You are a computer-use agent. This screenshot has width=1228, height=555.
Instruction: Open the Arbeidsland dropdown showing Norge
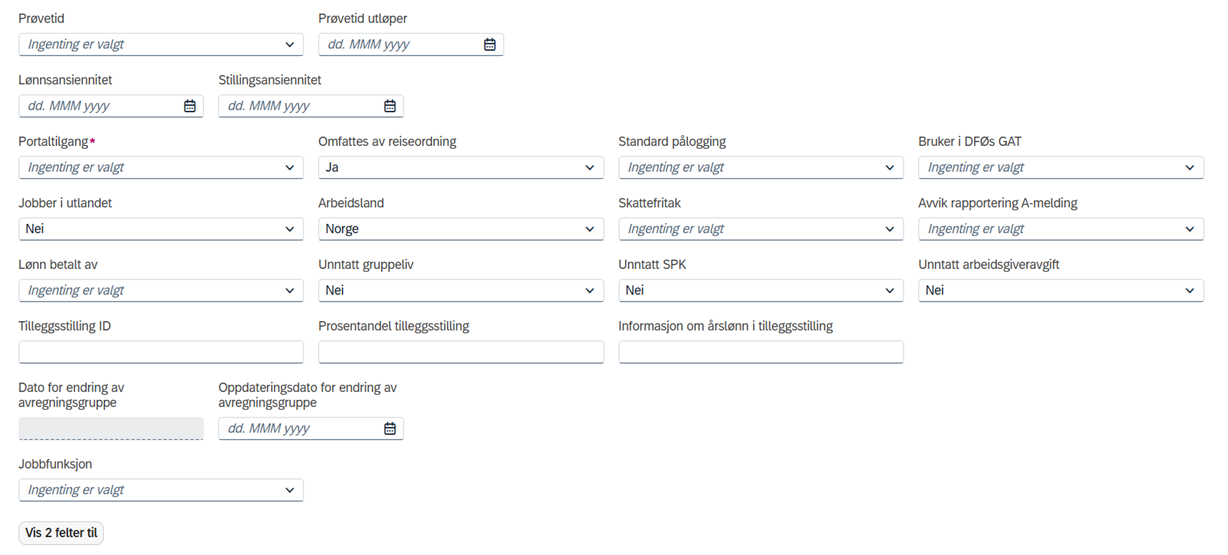tap(461, 229)
